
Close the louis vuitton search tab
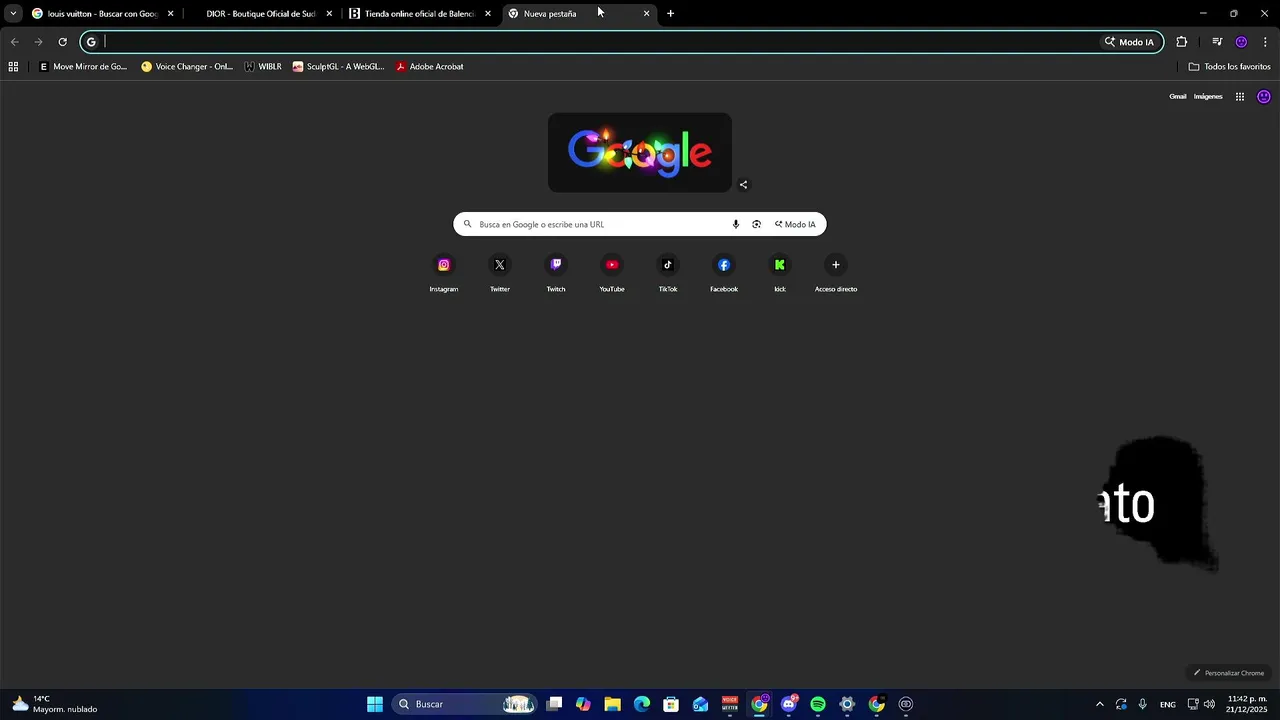[x=170, y=14]
